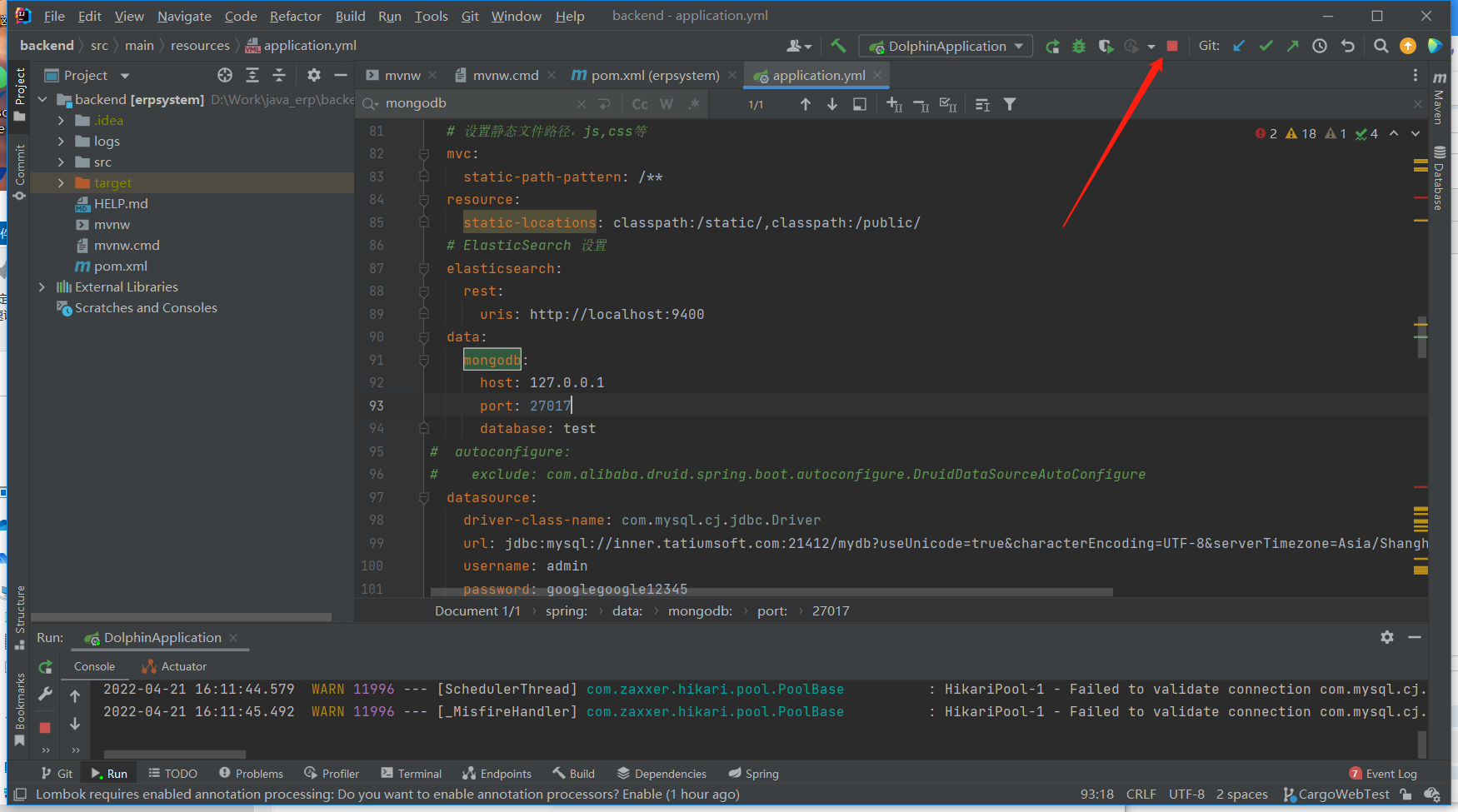
Task: Open the Refactor menu
Action: pos(295,16)
